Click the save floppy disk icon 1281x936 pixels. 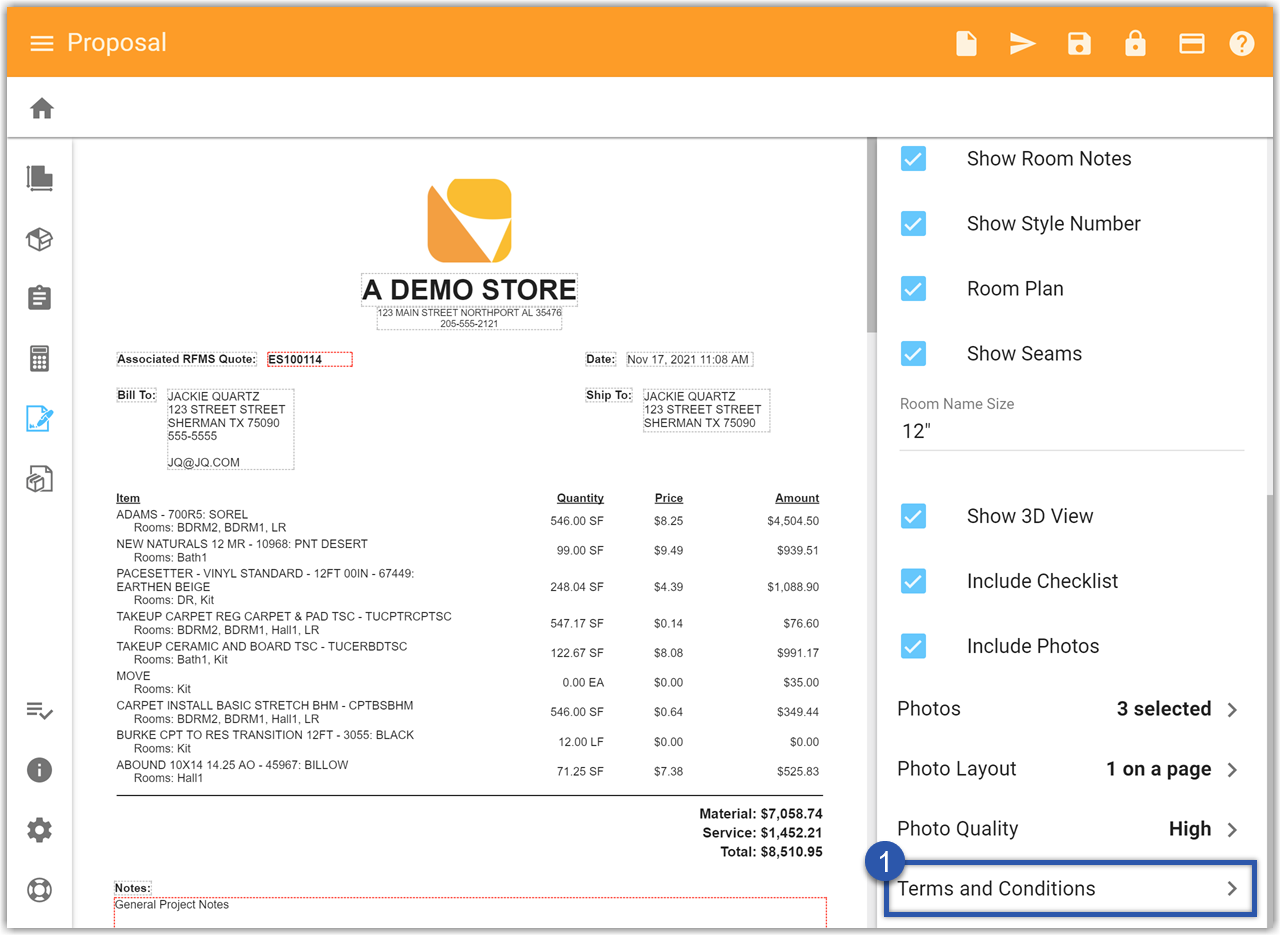point(1079,43)
